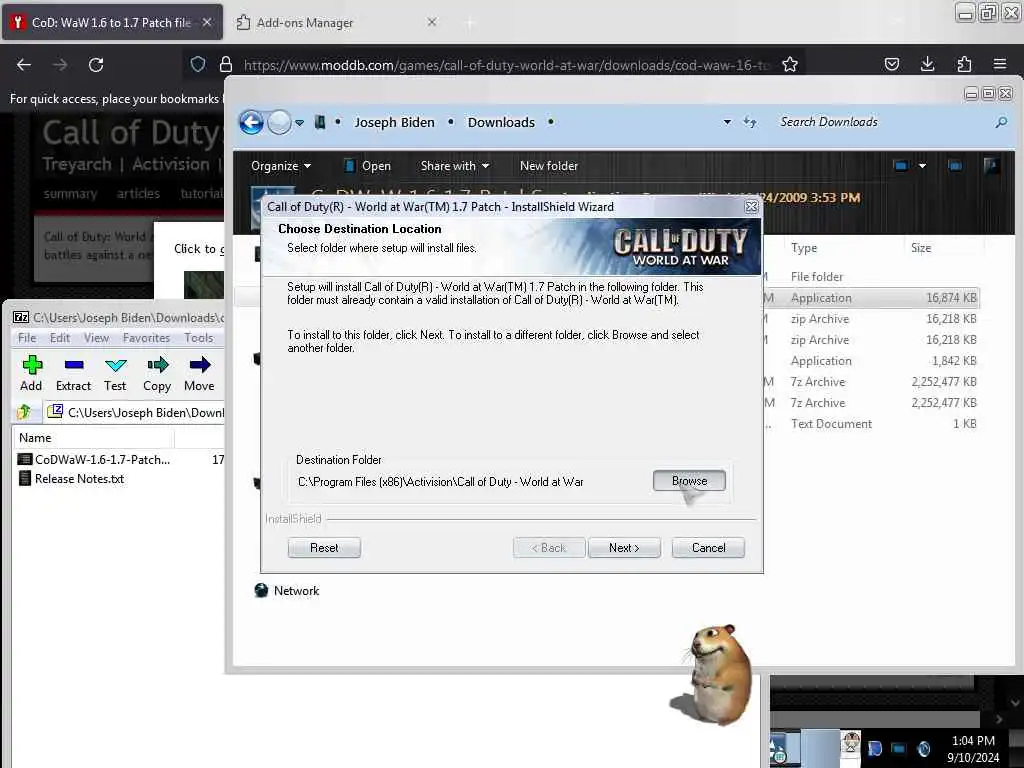This screenshot has width=1024, height=768.
Task: Switch to the CoD: WaW Patch file tab
Action: click(x=112, y=22)
